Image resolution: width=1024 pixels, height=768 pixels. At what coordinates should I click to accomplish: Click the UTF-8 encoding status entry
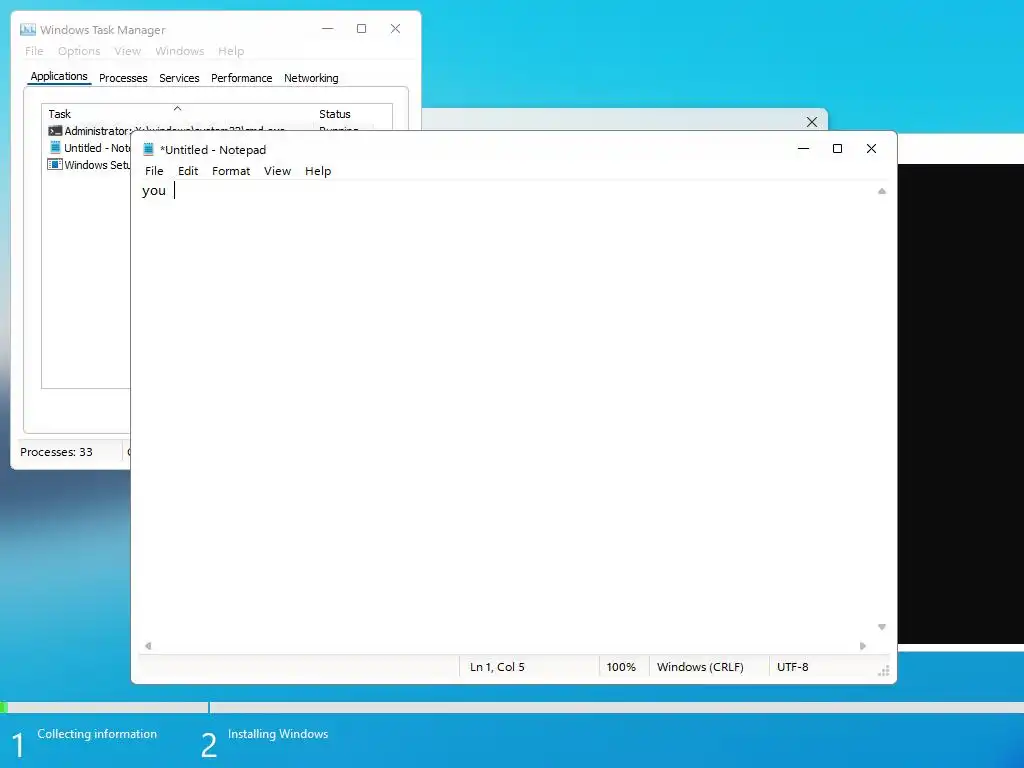click(x=793, y=667)
